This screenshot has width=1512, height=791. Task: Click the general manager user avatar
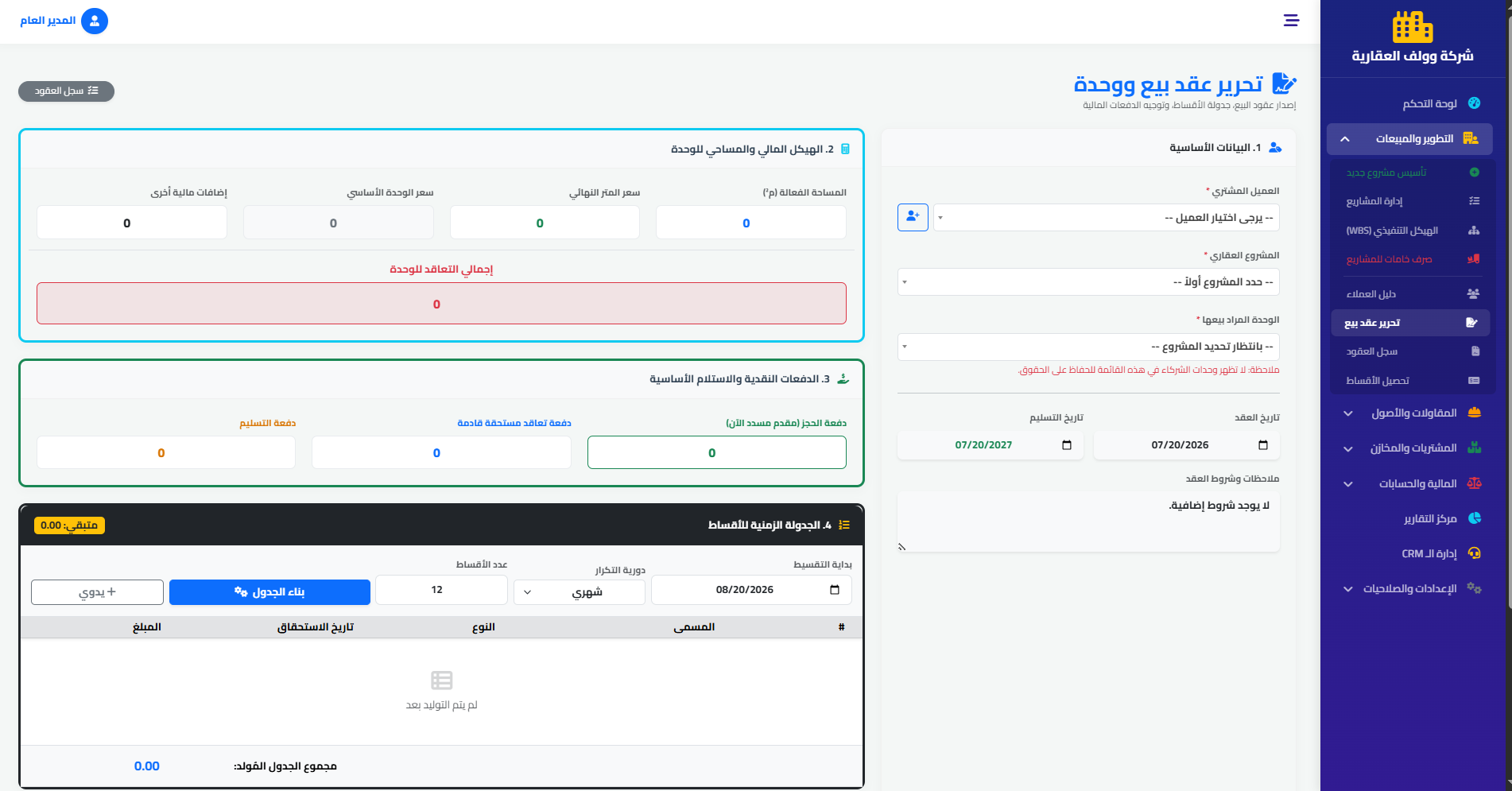point(95,21)
